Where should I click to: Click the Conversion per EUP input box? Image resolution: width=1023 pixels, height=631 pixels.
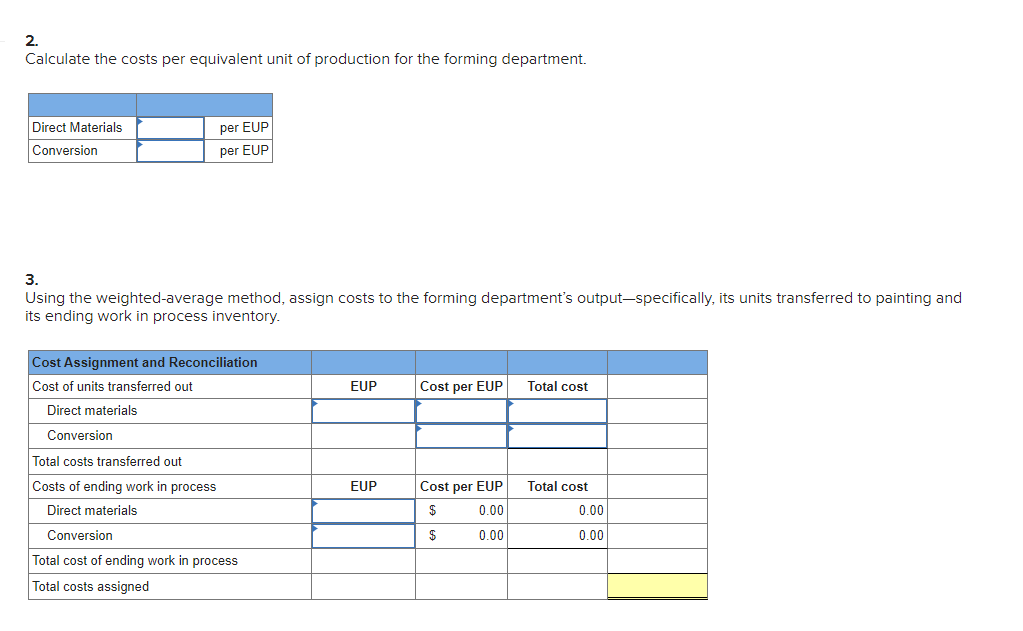click(x=170, y=150)
